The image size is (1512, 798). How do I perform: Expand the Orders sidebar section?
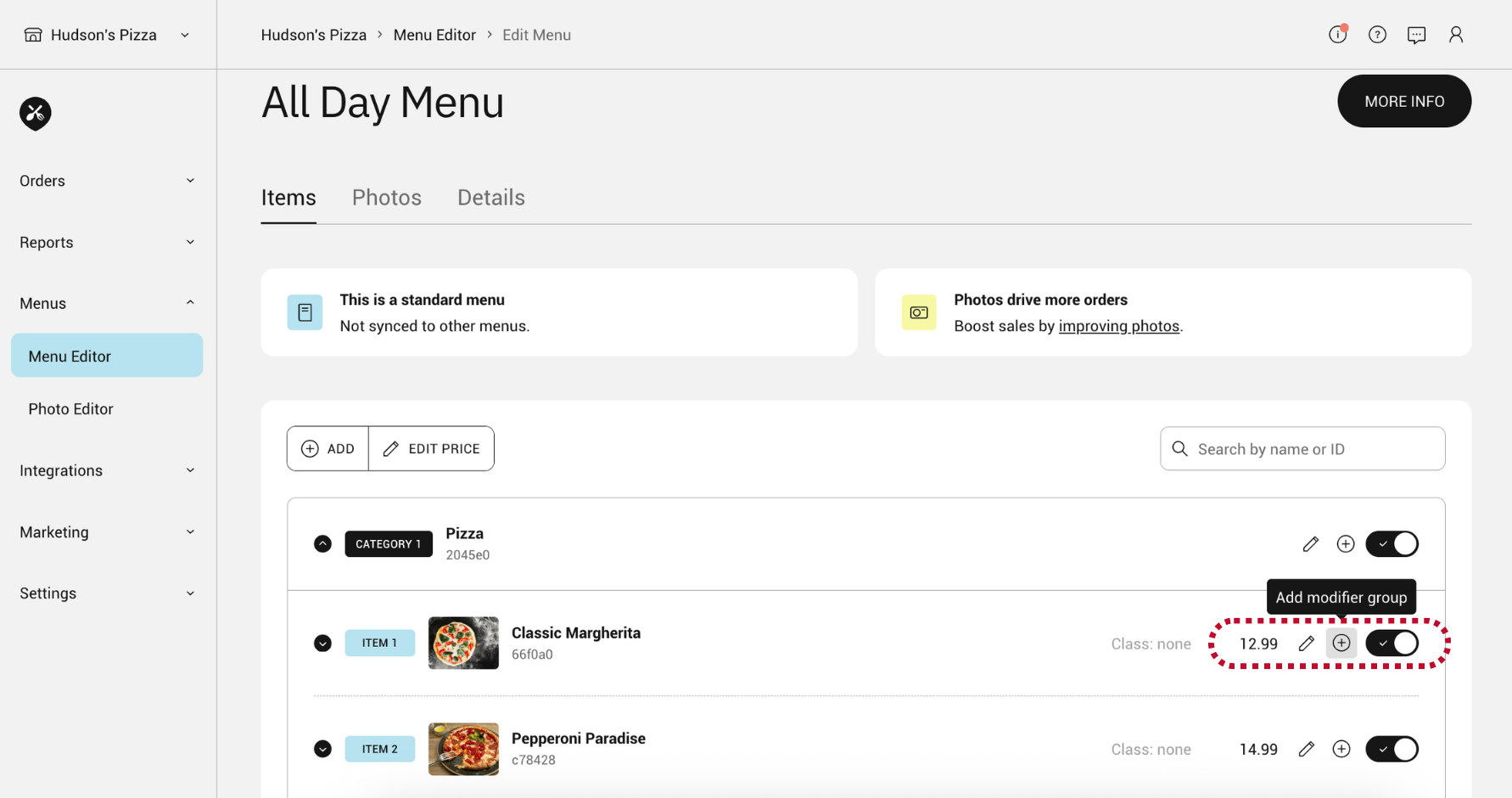pyautogui.click(x=107, y=181)
